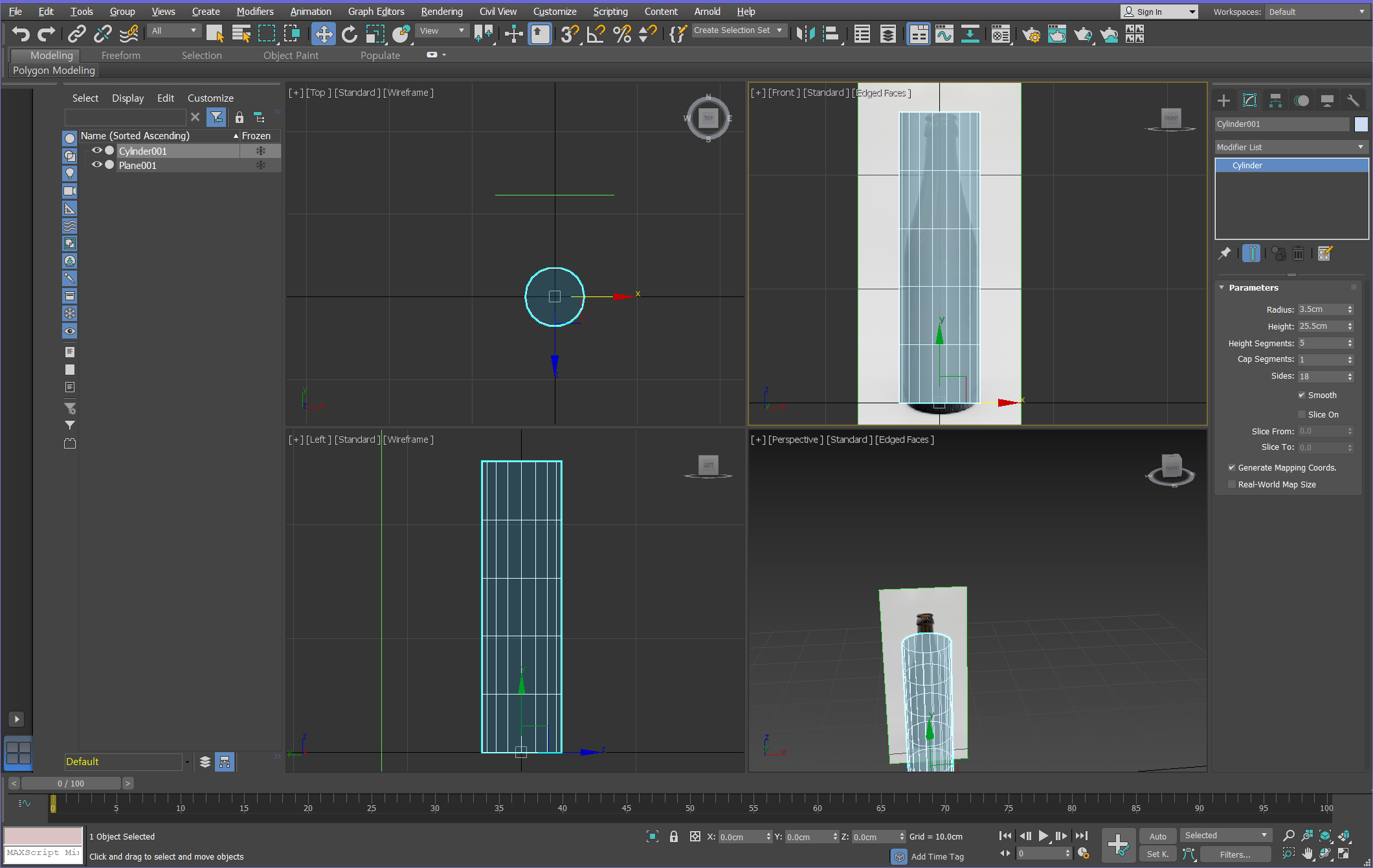This screenshot has height=868, width=1373.
Task: Enable the Slice On checkbox
Action: [1302, 414]
